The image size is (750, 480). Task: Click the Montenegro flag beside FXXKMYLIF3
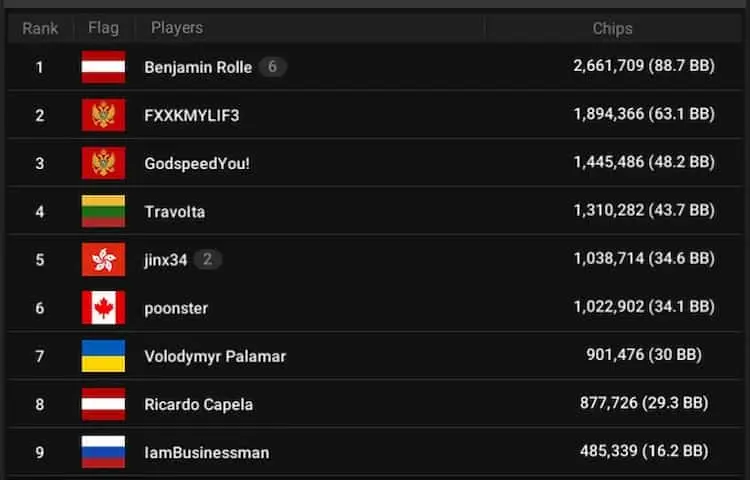[103, 115]
